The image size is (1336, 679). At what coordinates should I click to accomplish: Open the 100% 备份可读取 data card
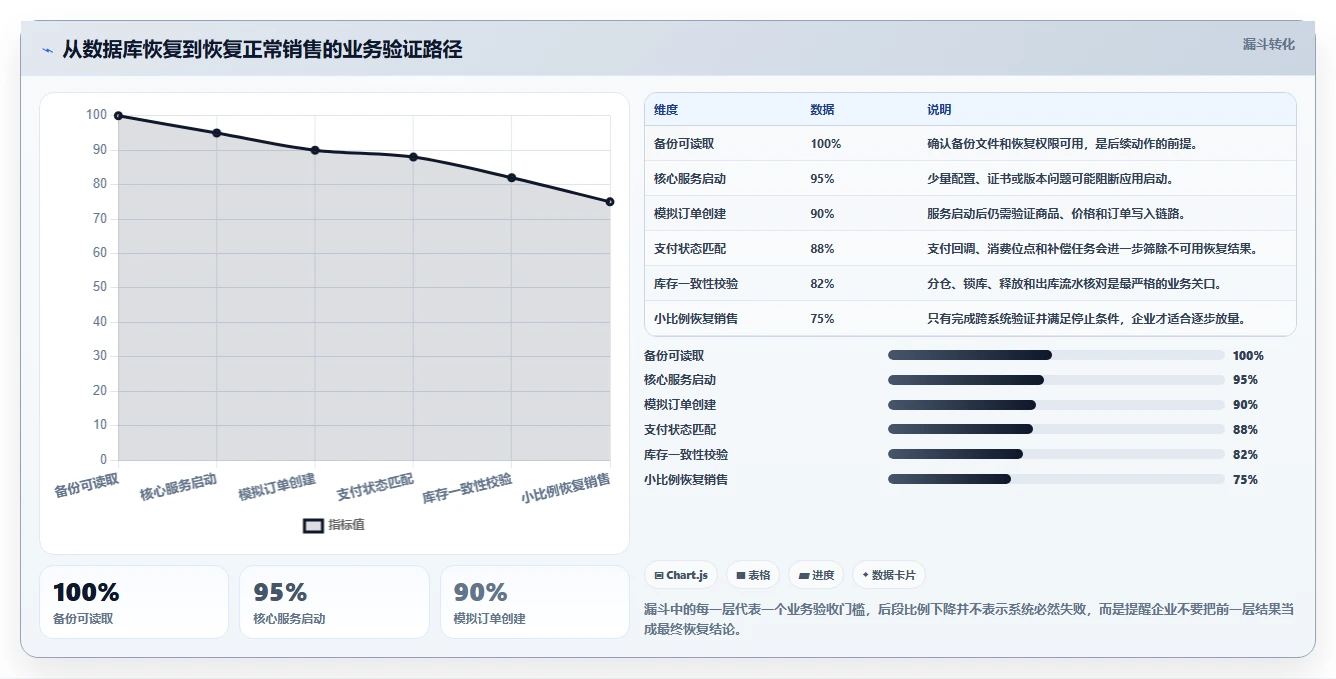pos(134,602)
